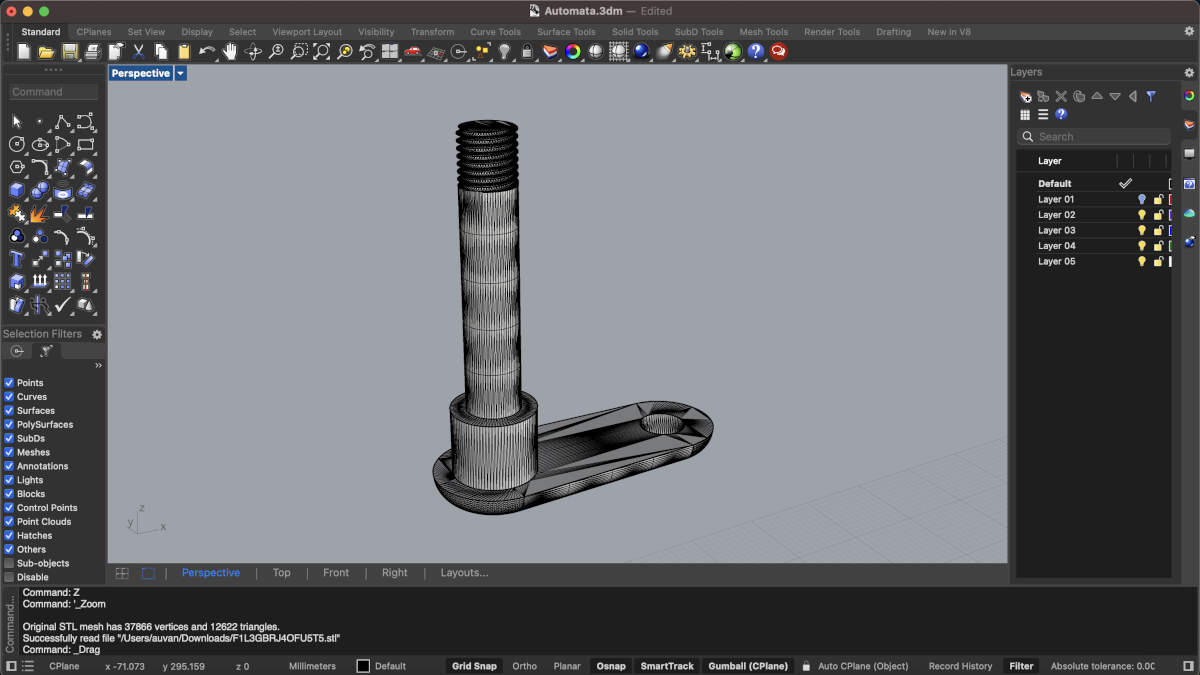Image resolution: width=1200 pixels, height=675 pixels.
Task: Click the New file icon in Standard toolbar
Action: coord(24,51)
